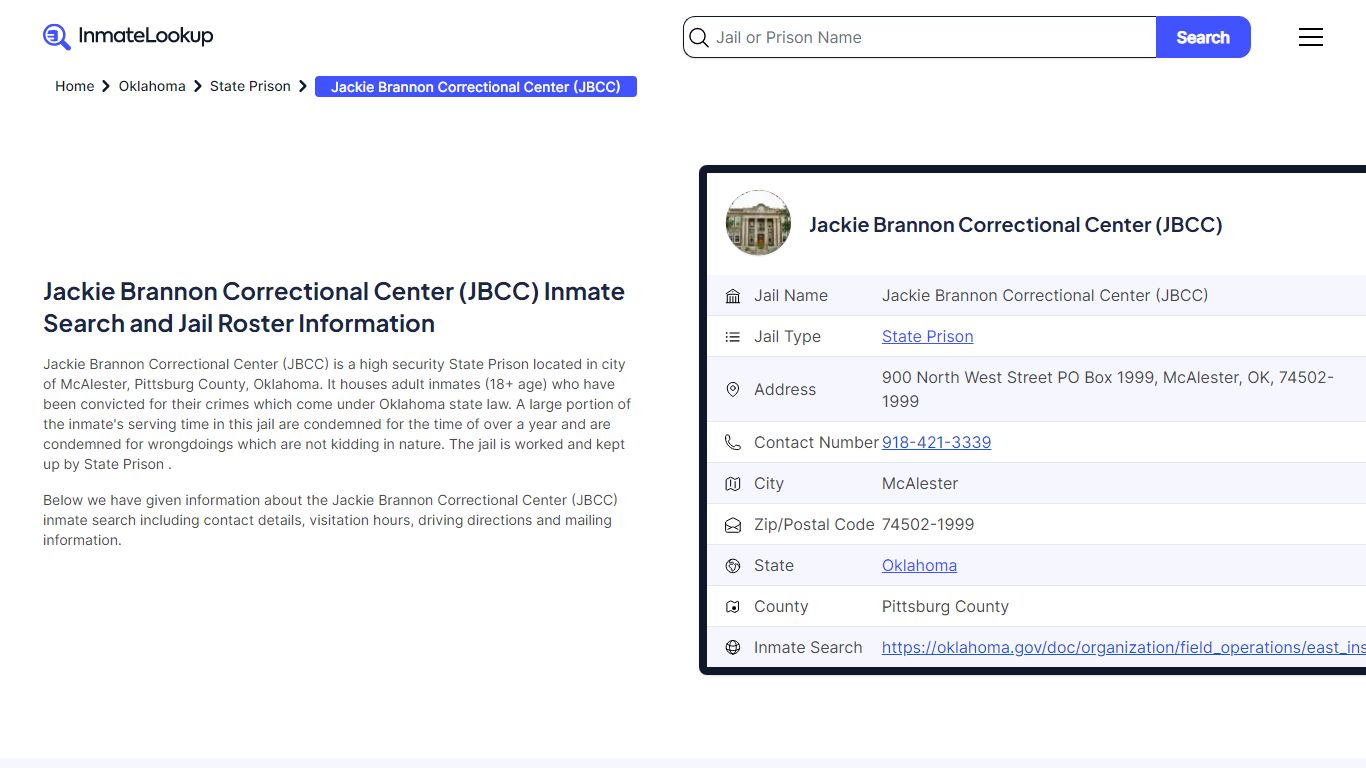Image resolution: width=1366 pixels, height=768 pixels.
Task: Open the hamburger menu icon
Action: tap(1311, 37)
